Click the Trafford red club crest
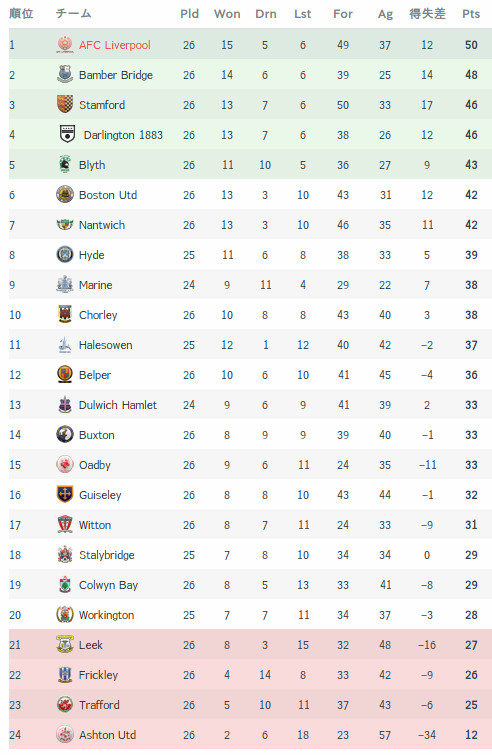The width and height of the screenshot is (492, 755). tap(65, 704)
